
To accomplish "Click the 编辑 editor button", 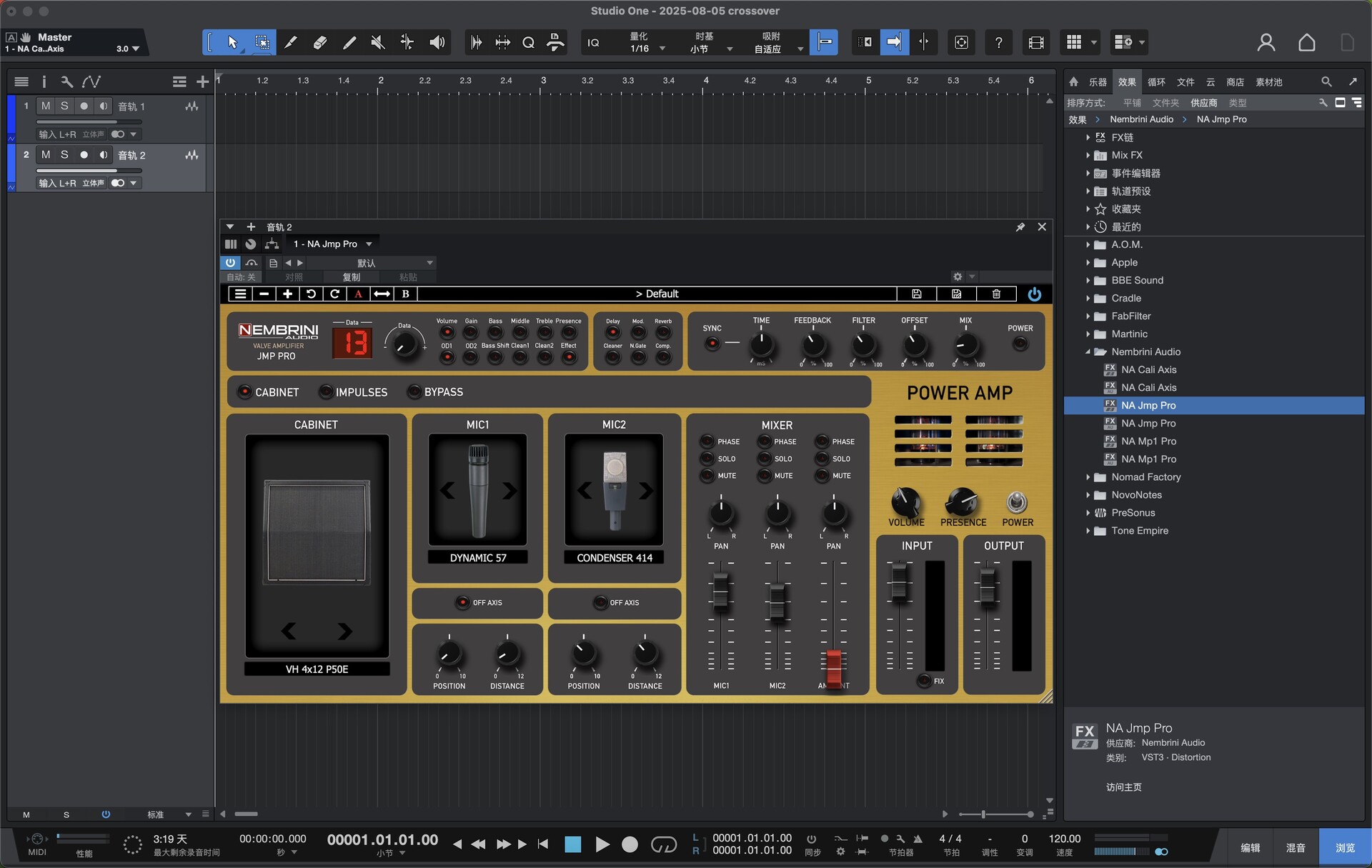I will pos(1250,847).
